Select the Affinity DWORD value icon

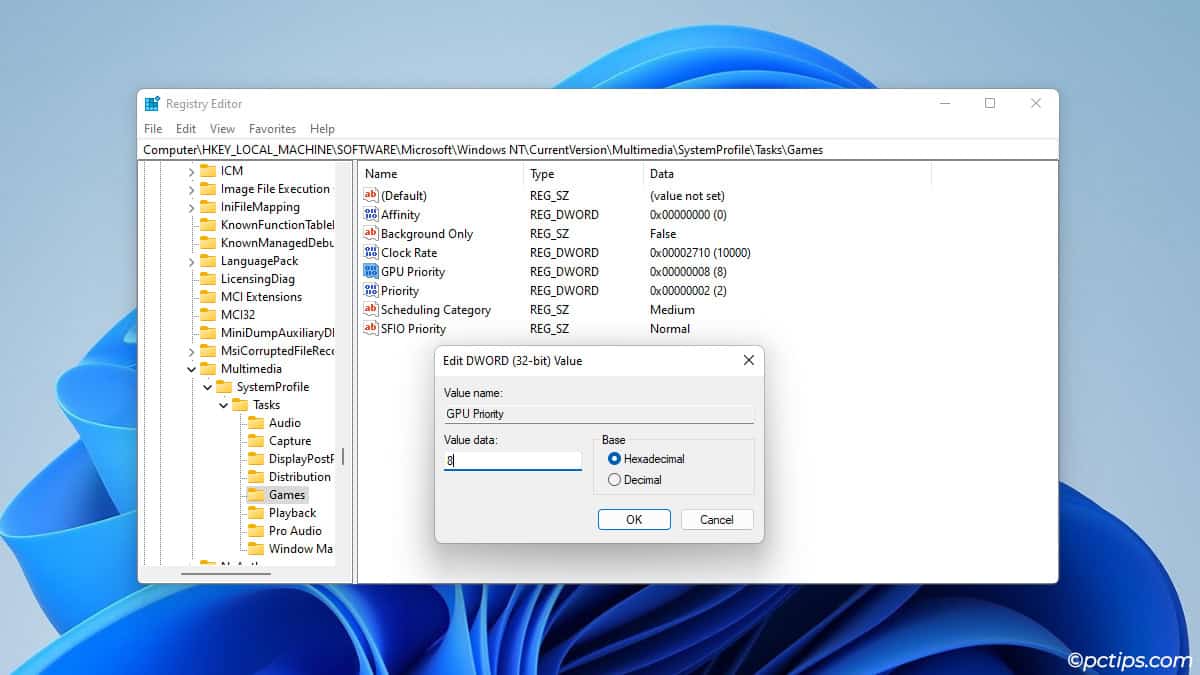pyautogui.click(x=371, y=215)
